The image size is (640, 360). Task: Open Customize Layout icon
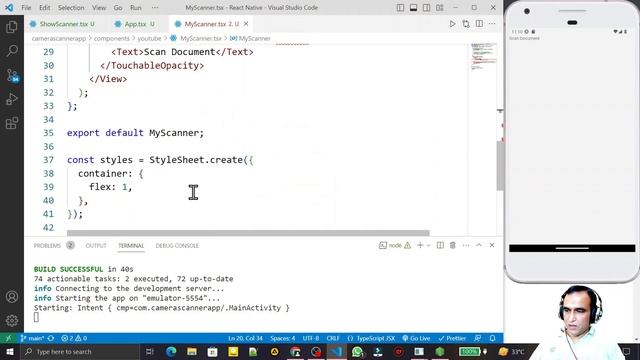pos(440,8)
